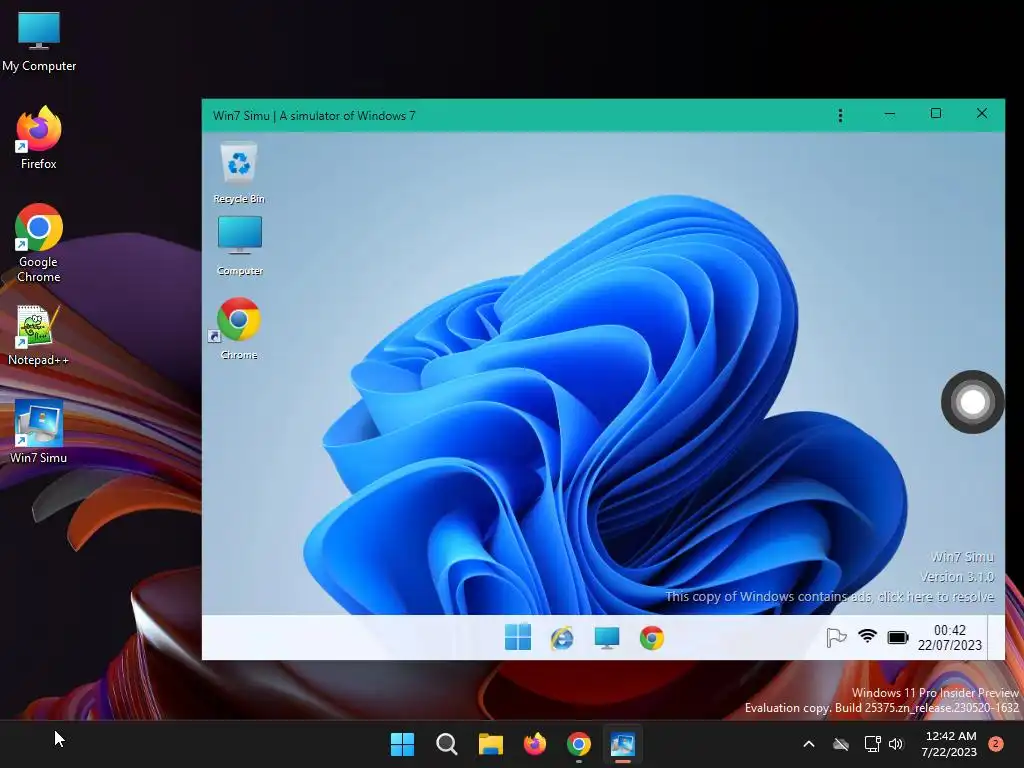
Task: Click 'This copy of Windows contains ads' link
Action: pos(829,596)
